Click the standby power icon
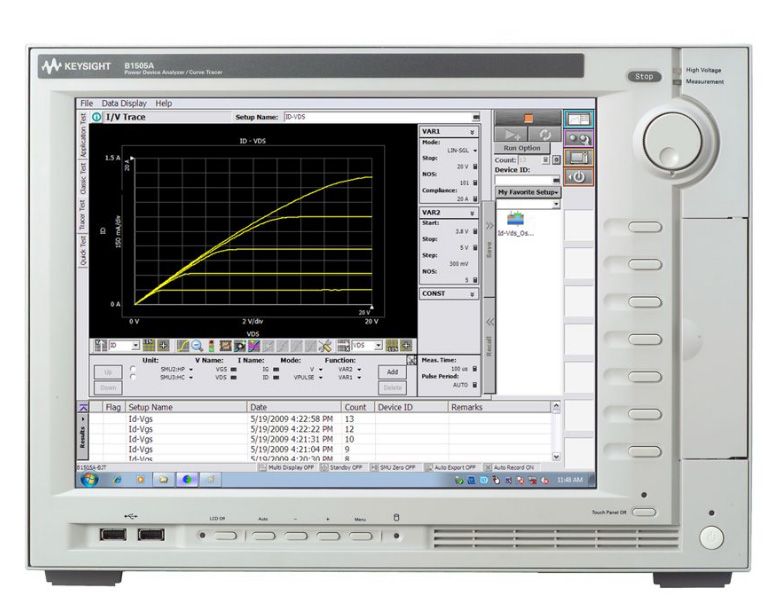 pos(578,176)
